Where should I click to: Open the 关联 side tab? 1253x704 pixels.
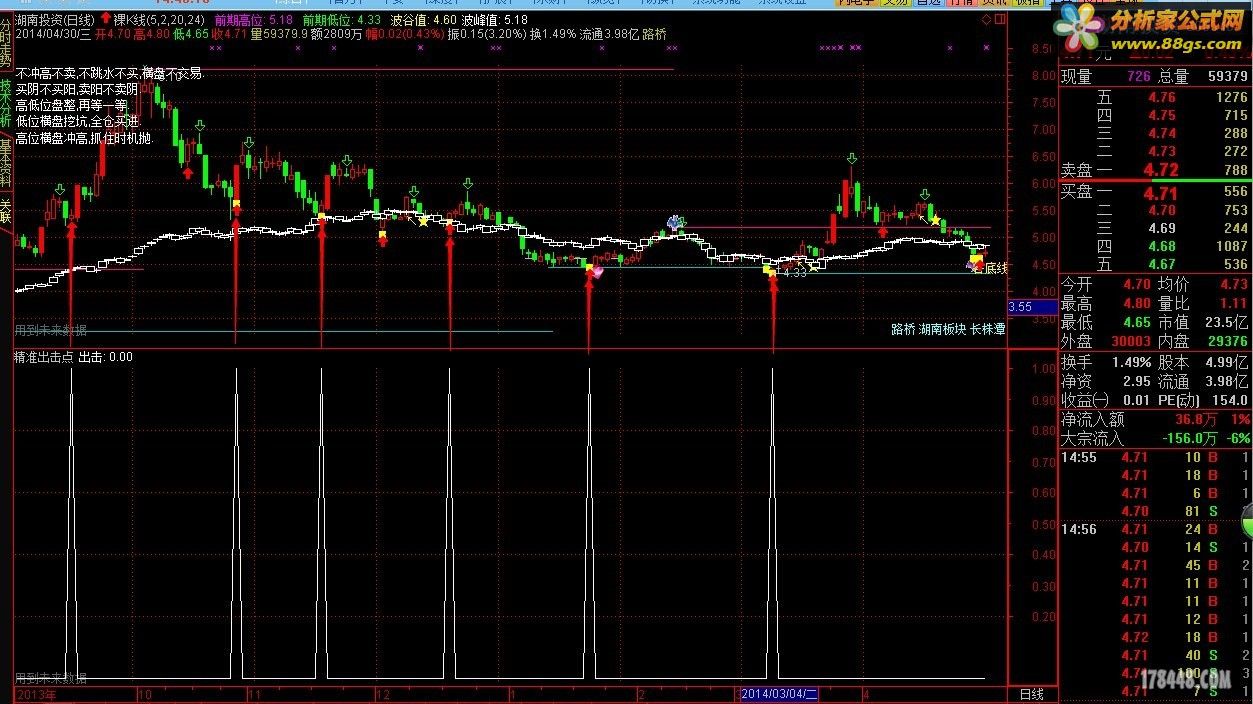6,210
